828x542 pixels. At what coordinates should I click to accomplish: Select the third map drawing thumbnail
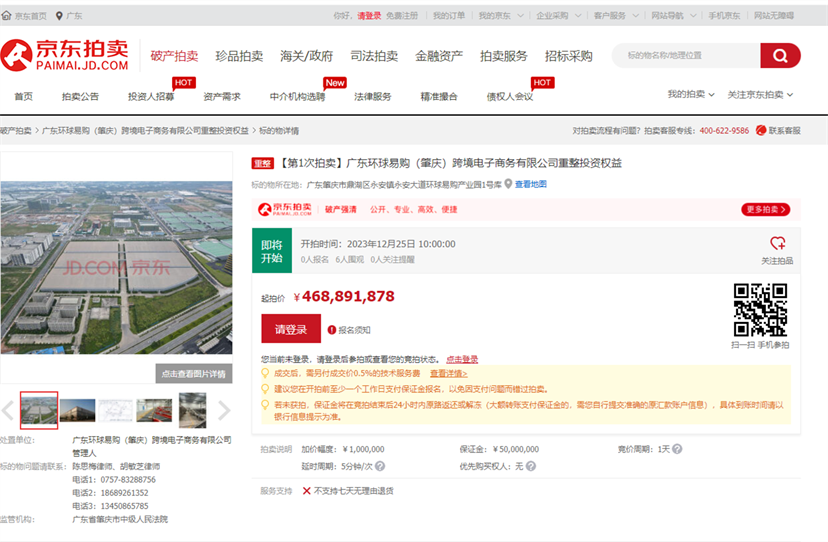point(116,410)
